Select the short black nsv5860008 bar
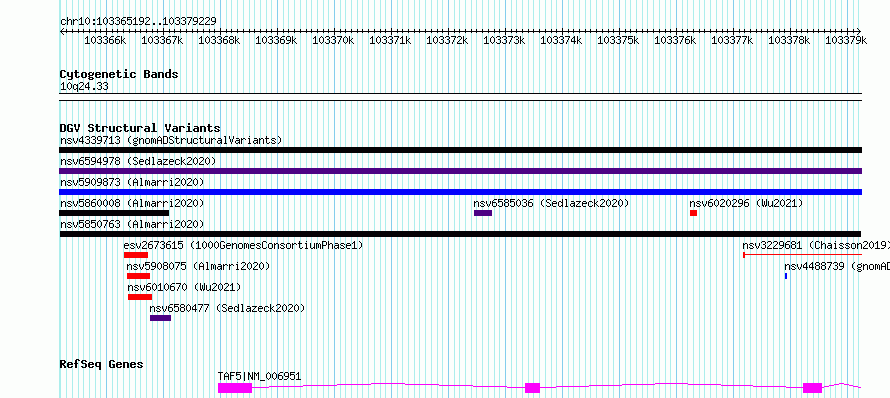This screenshot has width=890, height=398. click(114, 213)
